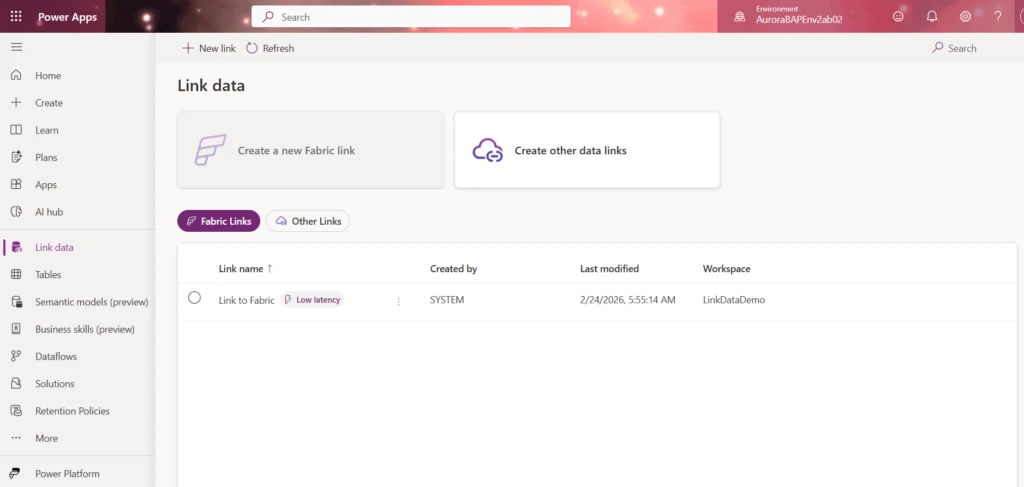
Task: Click the Solutions icon in sidebar
Action: click(x=16, y=384)
